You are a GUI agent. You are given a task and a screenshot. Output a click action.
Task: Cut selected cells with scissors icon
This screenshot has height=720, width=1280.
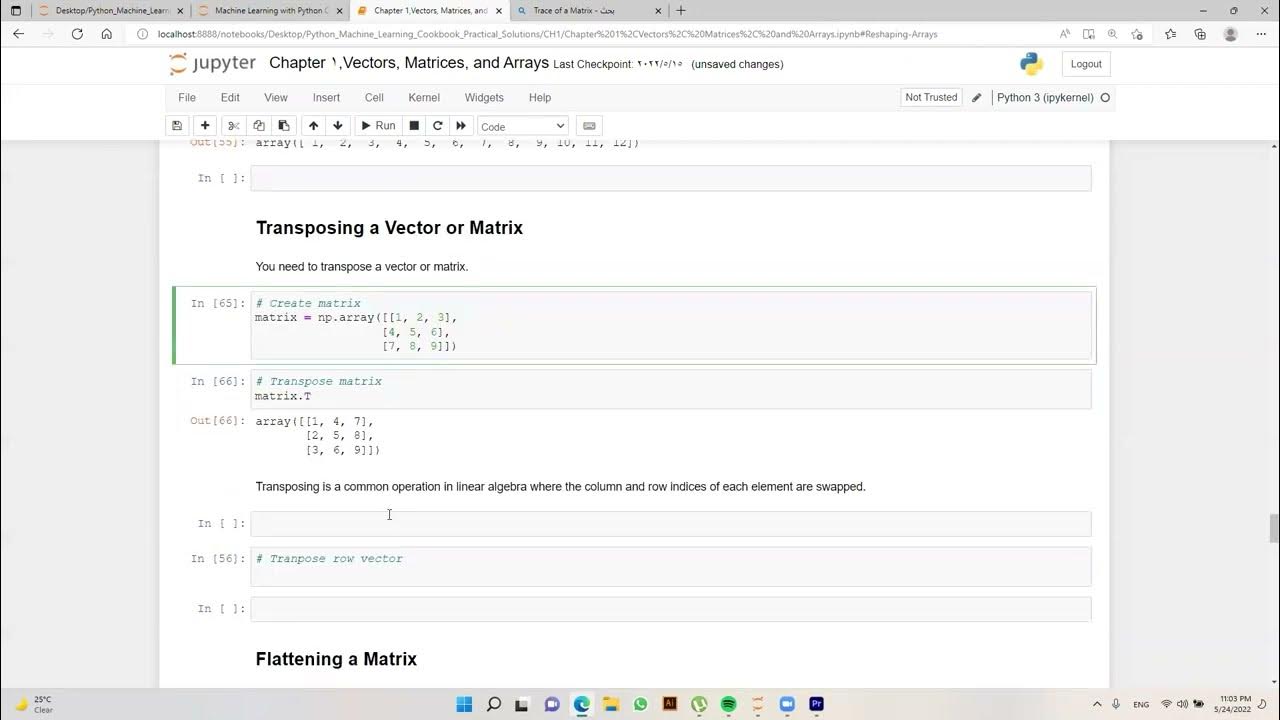point(234,126)
